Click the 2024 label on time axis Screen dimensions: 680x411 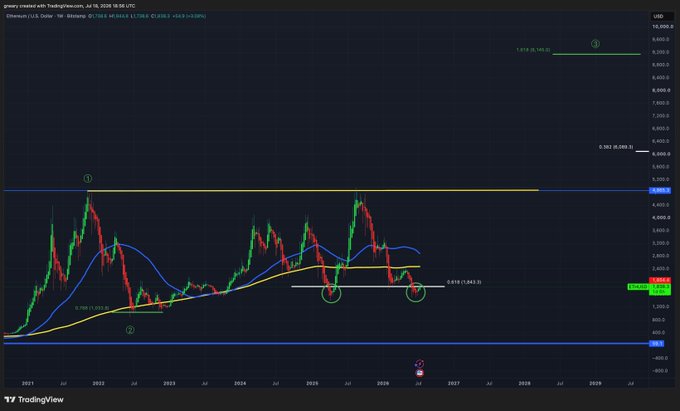pyautogui.click(x=240, y=383)
